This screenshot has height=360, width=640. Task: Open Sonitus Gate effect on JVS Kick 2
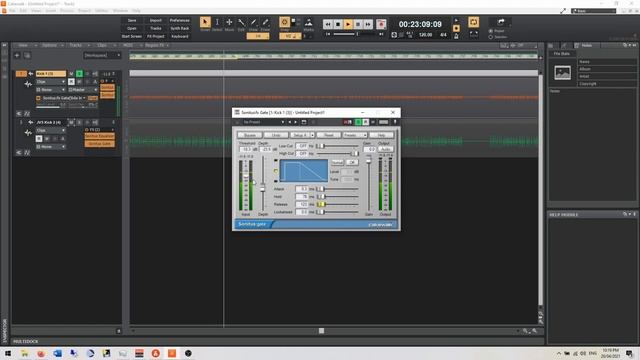pyautogui.click(x=100, y=144)
